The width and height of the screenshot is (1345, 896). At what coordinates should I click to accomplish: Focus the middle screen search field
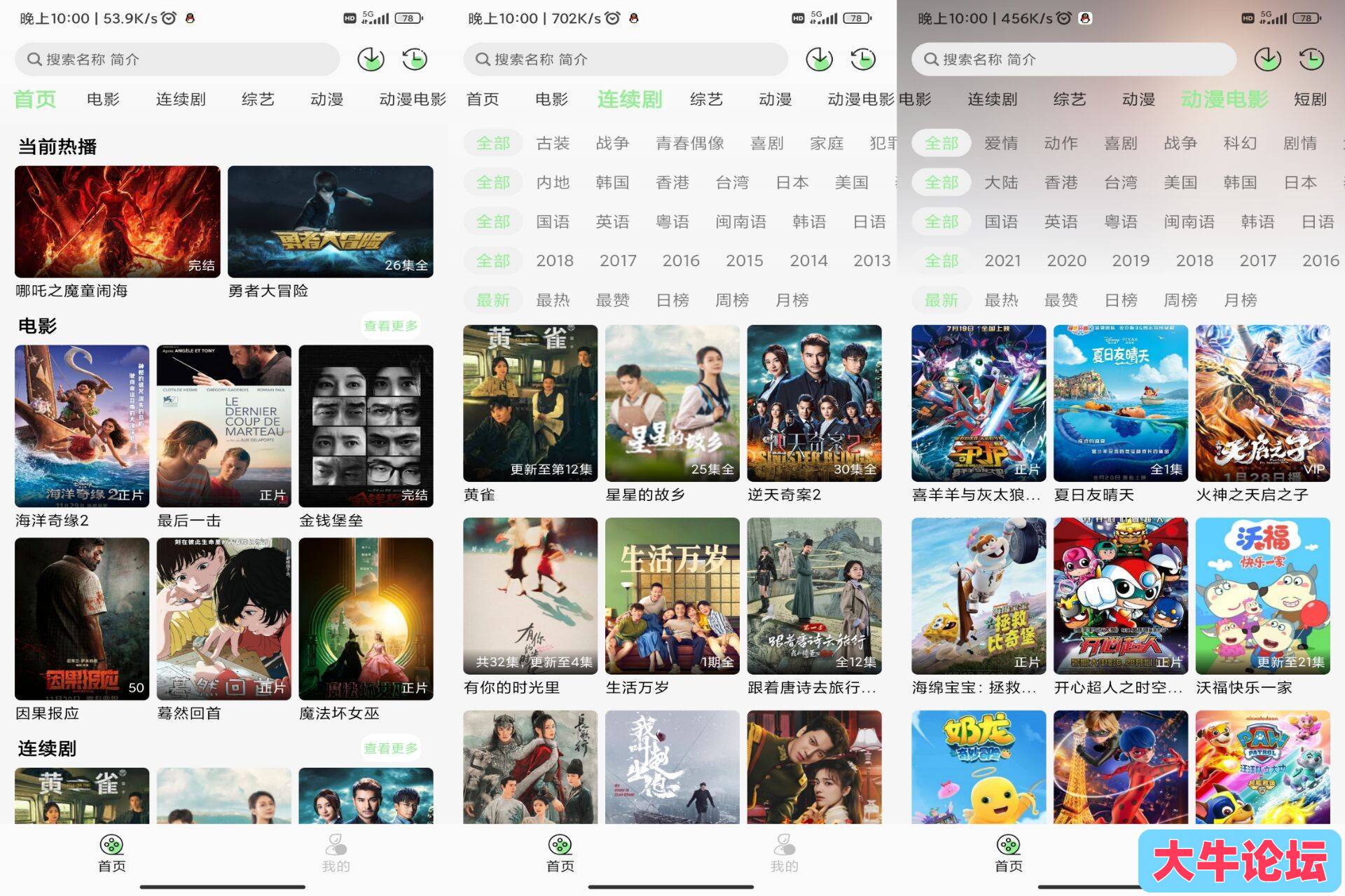(626, 60)
